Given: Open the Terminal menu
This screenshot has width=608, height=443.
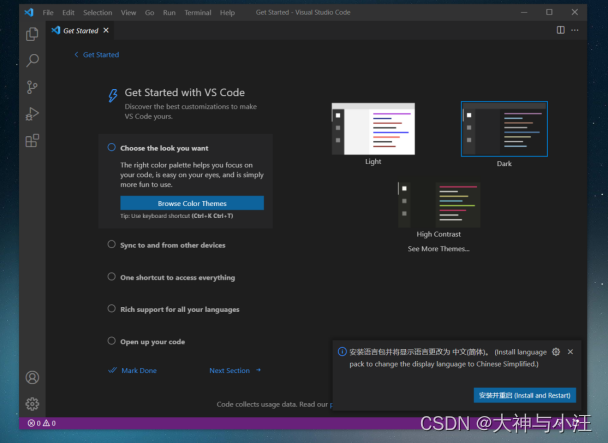Looking at the screenshot, I should click(x=198, y=12).
